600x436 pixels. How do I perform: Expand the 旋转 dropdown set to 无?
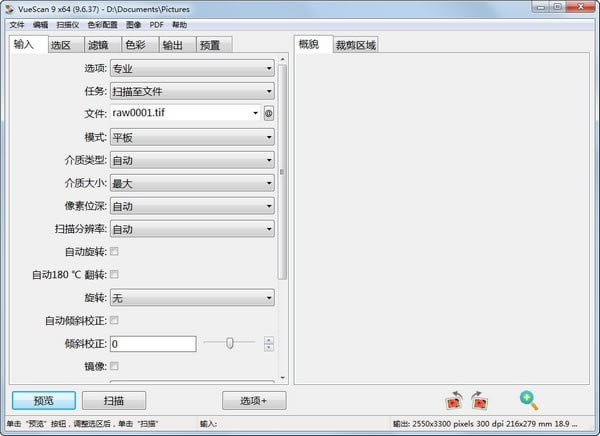coord(192,298)
